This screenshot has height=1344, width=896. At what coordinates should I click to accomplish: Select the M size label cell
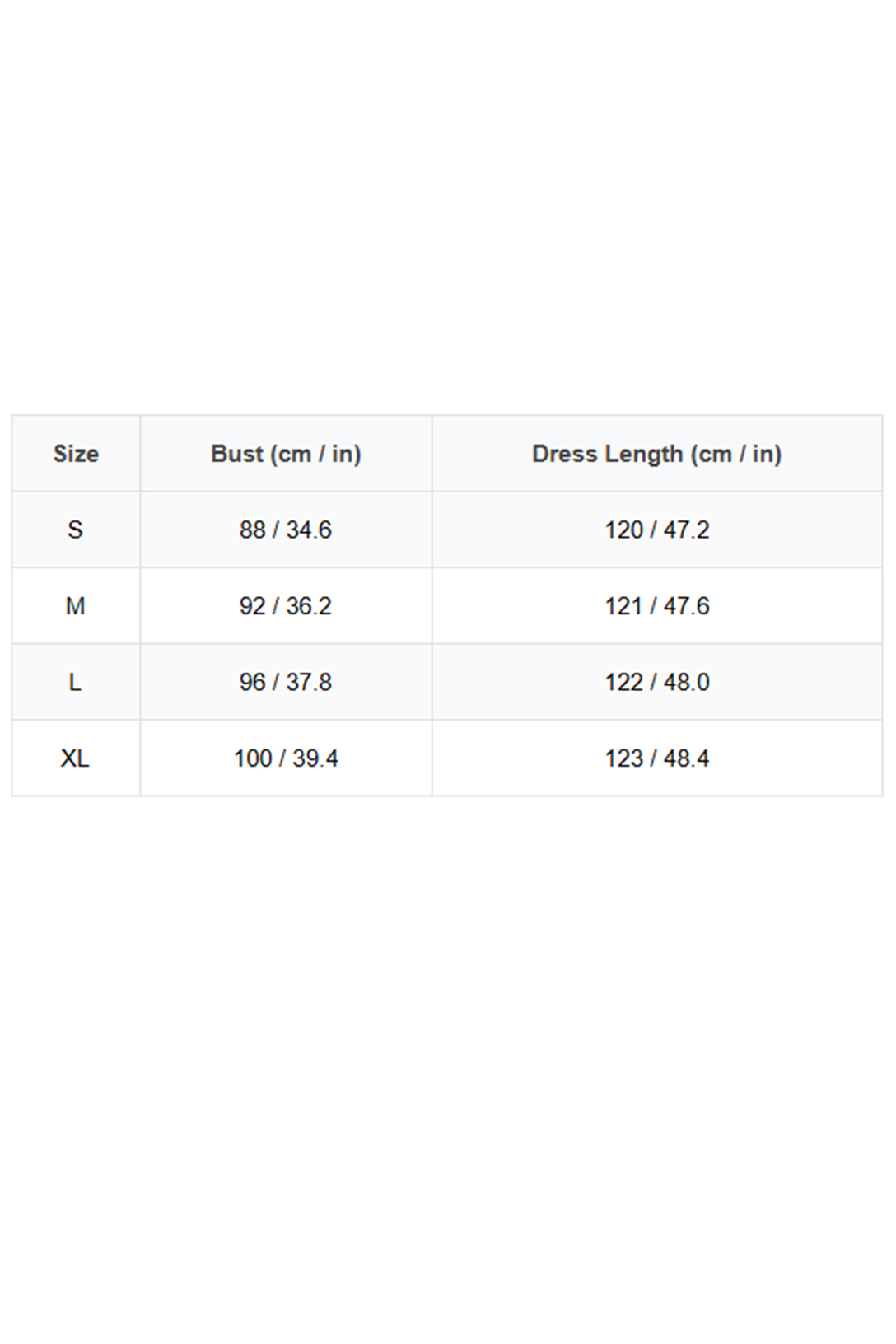coord(75,606)
